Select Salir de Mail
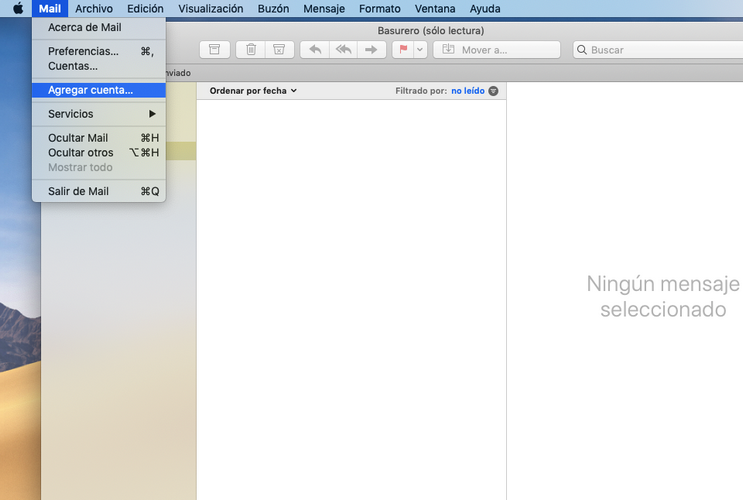The image size is (743, 500). coord(99,191)
